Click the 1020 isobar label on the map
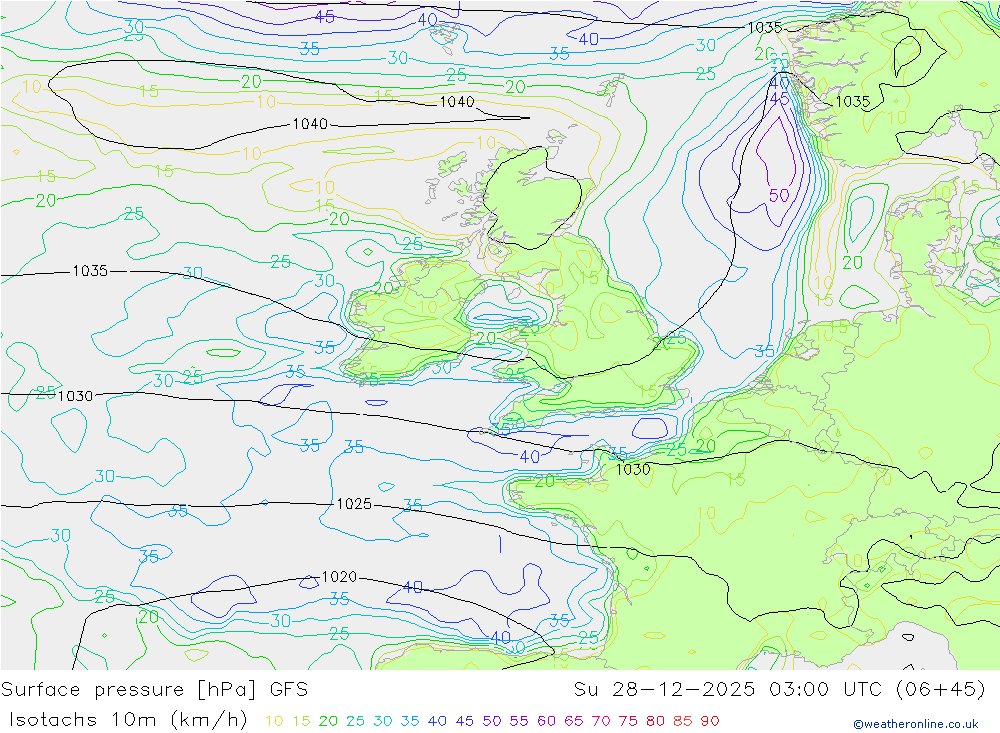Screen dimensions: 1000x733 pyautogui.click(x=339, y=577)
